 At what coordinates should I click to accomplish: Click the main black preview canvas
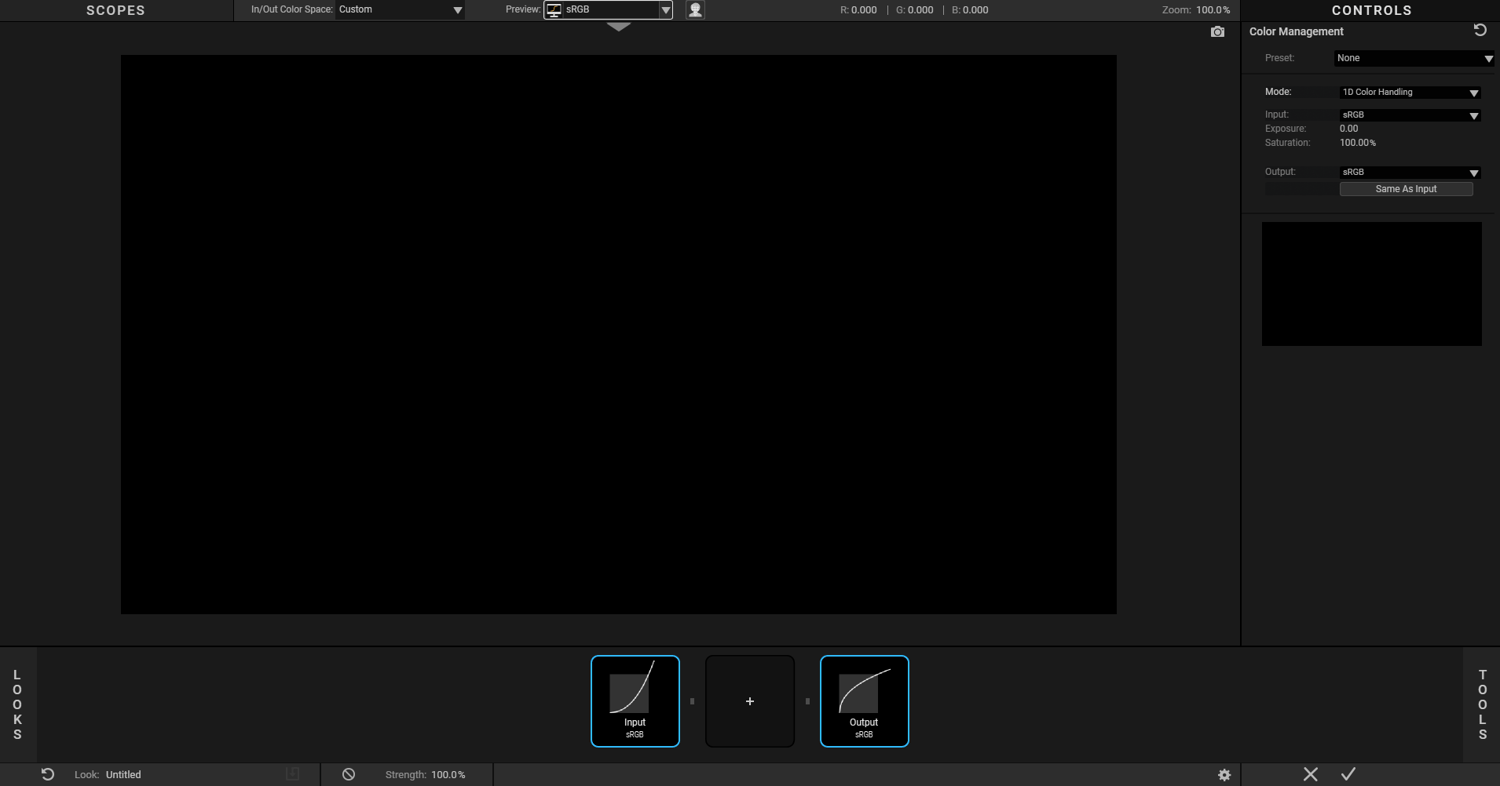[x=619, y=334]
